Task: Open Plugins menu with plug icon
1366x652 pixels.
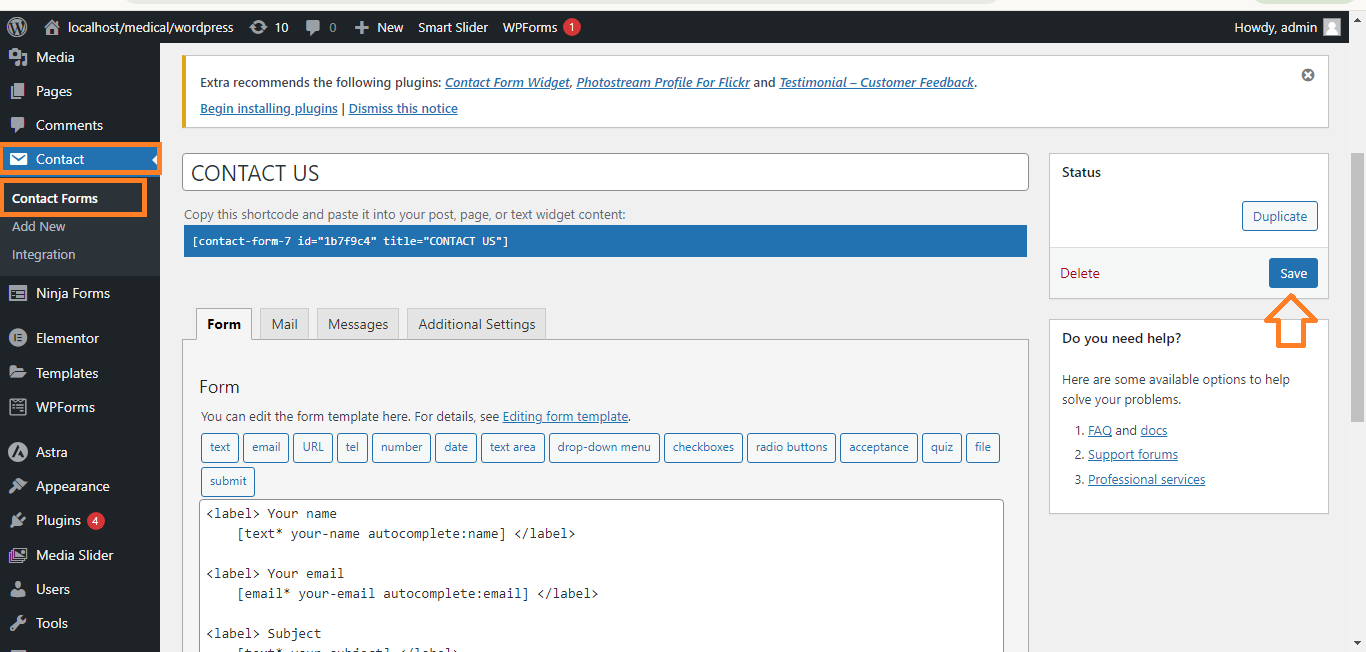Action: 18,520
